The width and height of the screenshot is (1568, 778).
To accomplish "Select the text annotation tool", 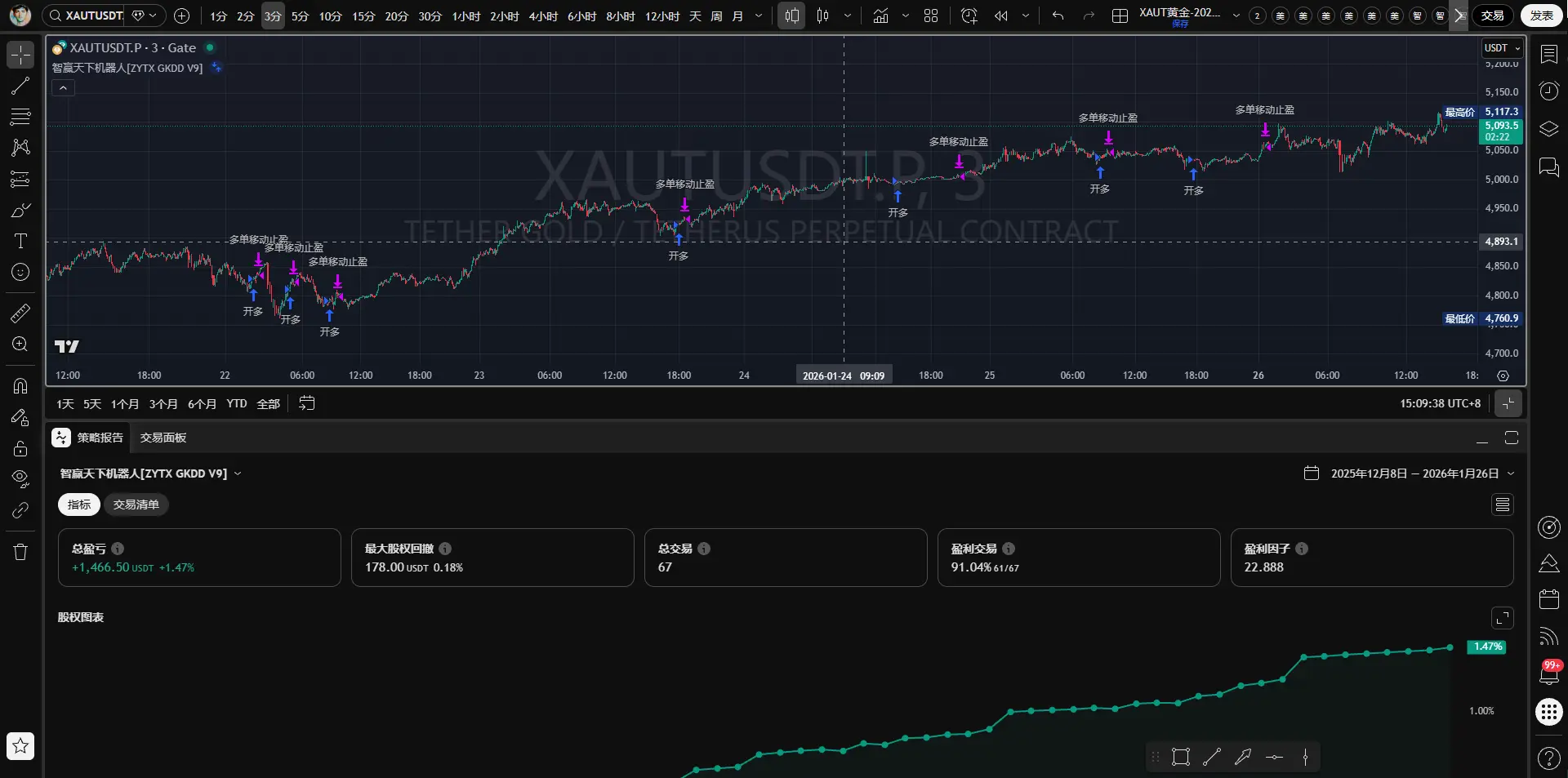I will point(20,241).
